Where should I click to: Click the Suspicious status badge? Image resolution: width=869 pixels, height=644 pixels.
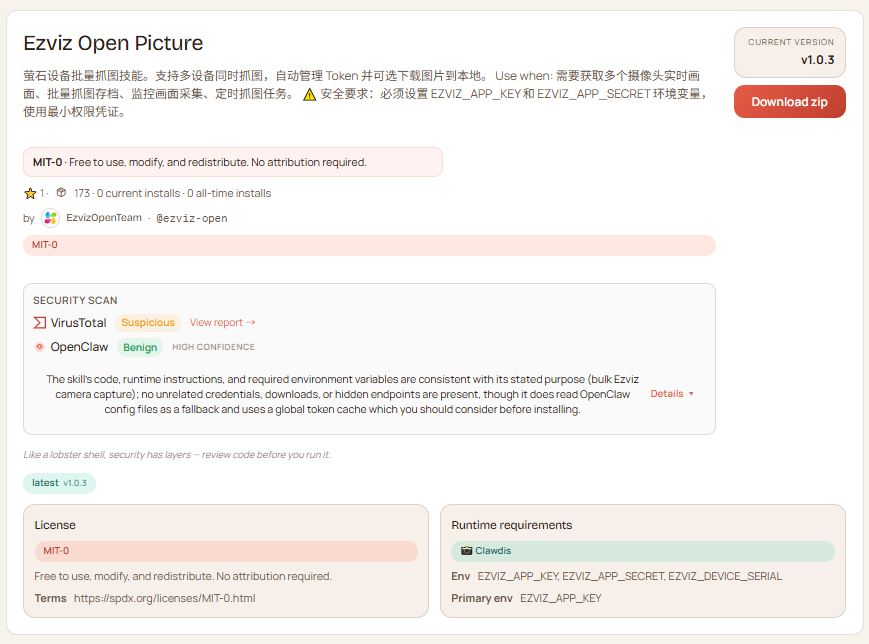coord(147,322)
